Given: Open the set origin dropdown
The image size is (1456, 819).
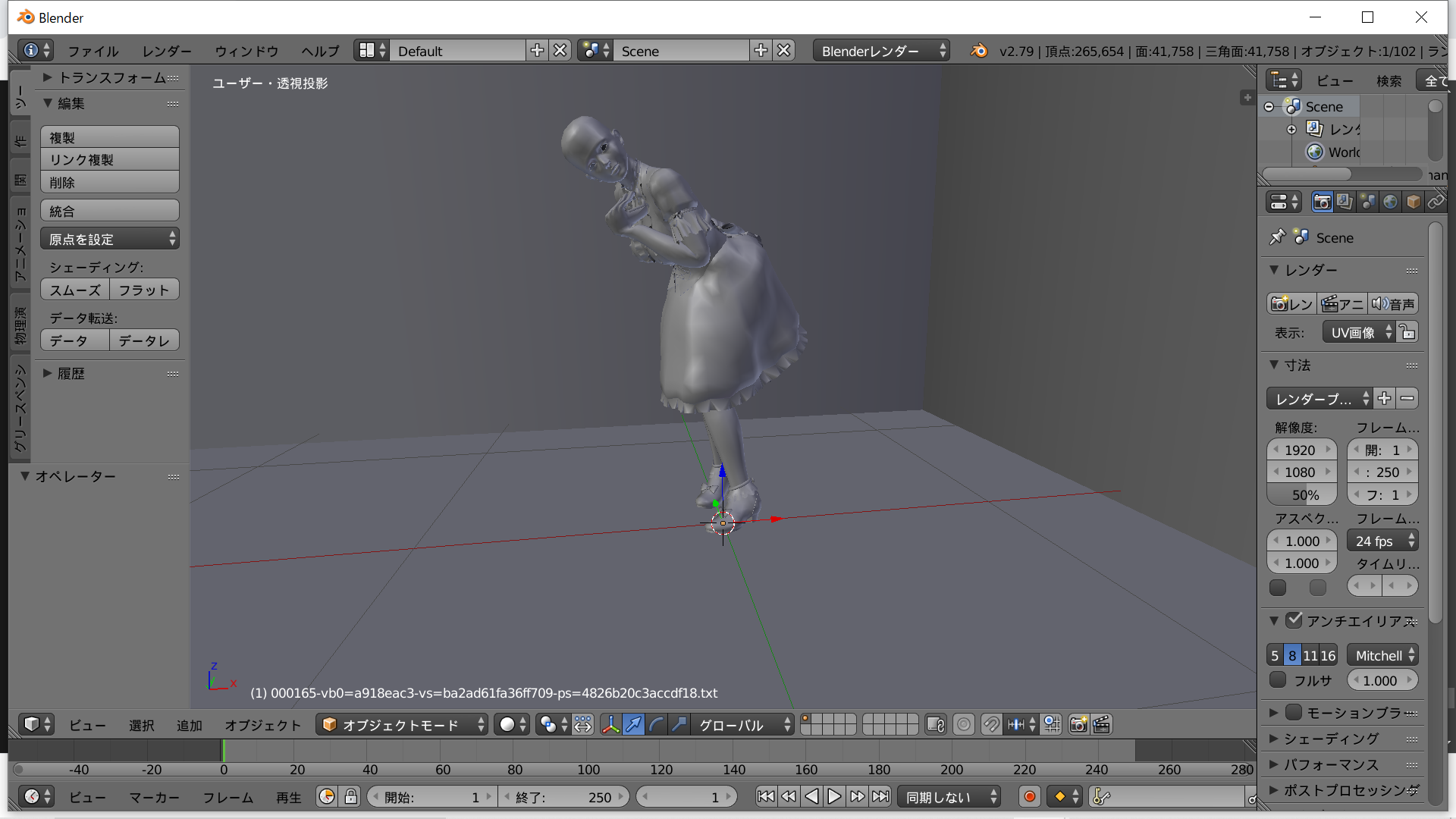Looking at the screenshot, I should (x=109, y=239).
